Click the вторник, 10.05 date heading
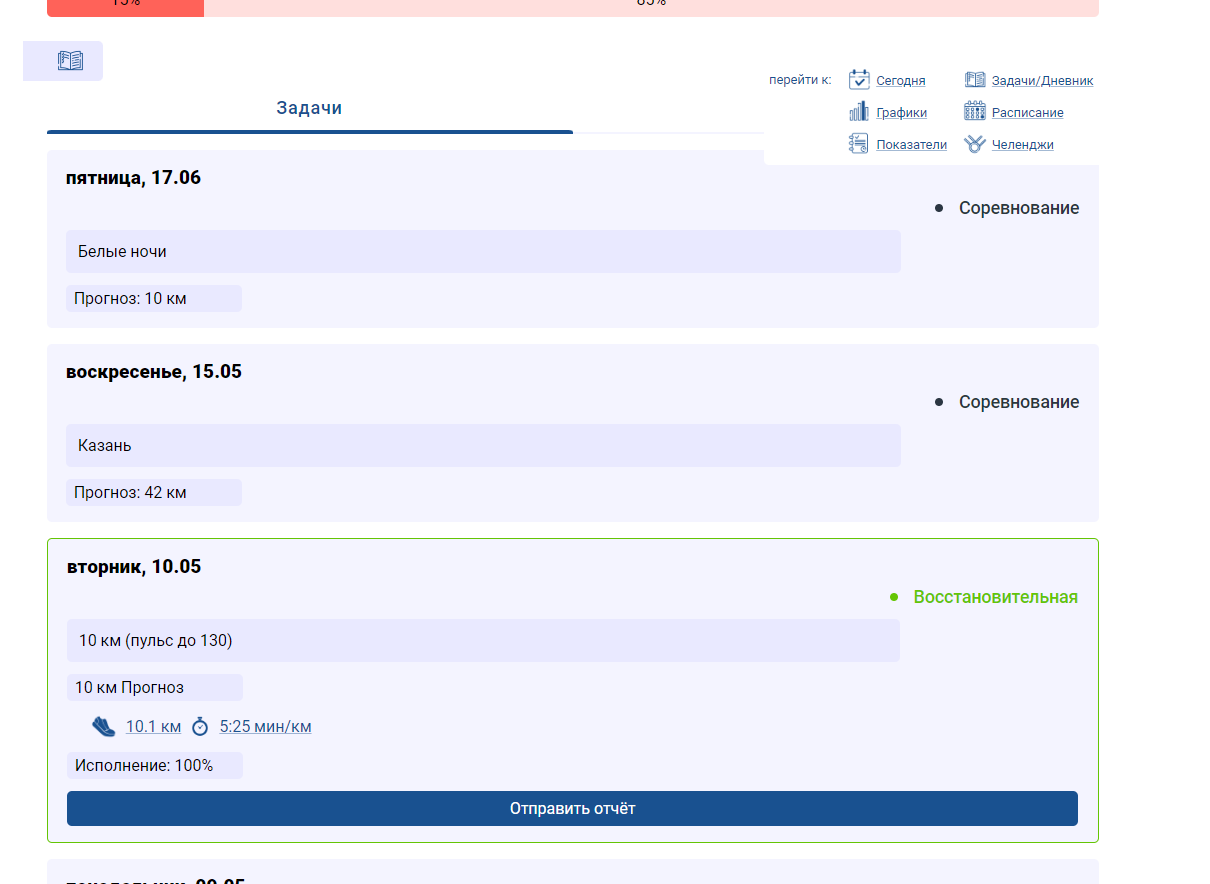 (134, 567)
